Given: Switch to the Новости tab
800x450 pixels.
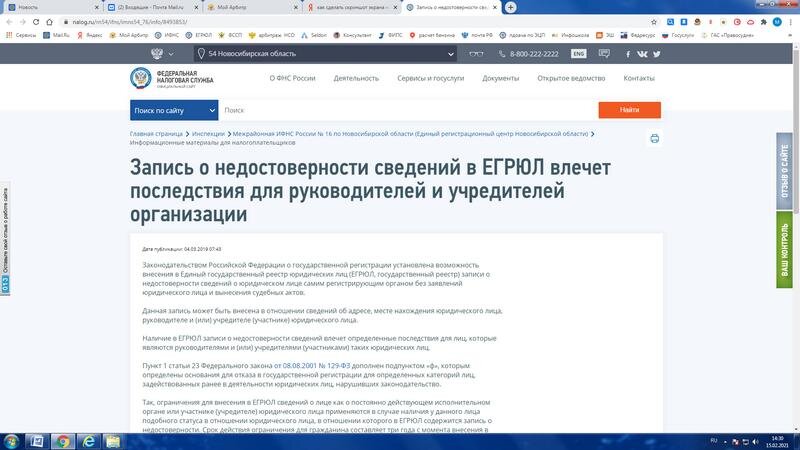Looking at the screenshot, I should [51, 7].
